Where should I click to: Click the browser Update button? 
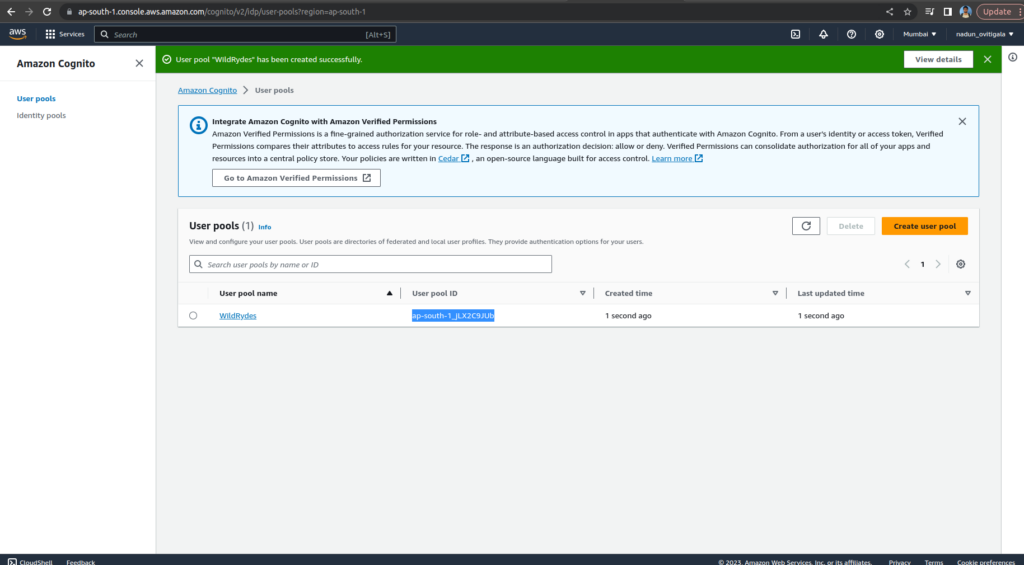pos(997,12)
